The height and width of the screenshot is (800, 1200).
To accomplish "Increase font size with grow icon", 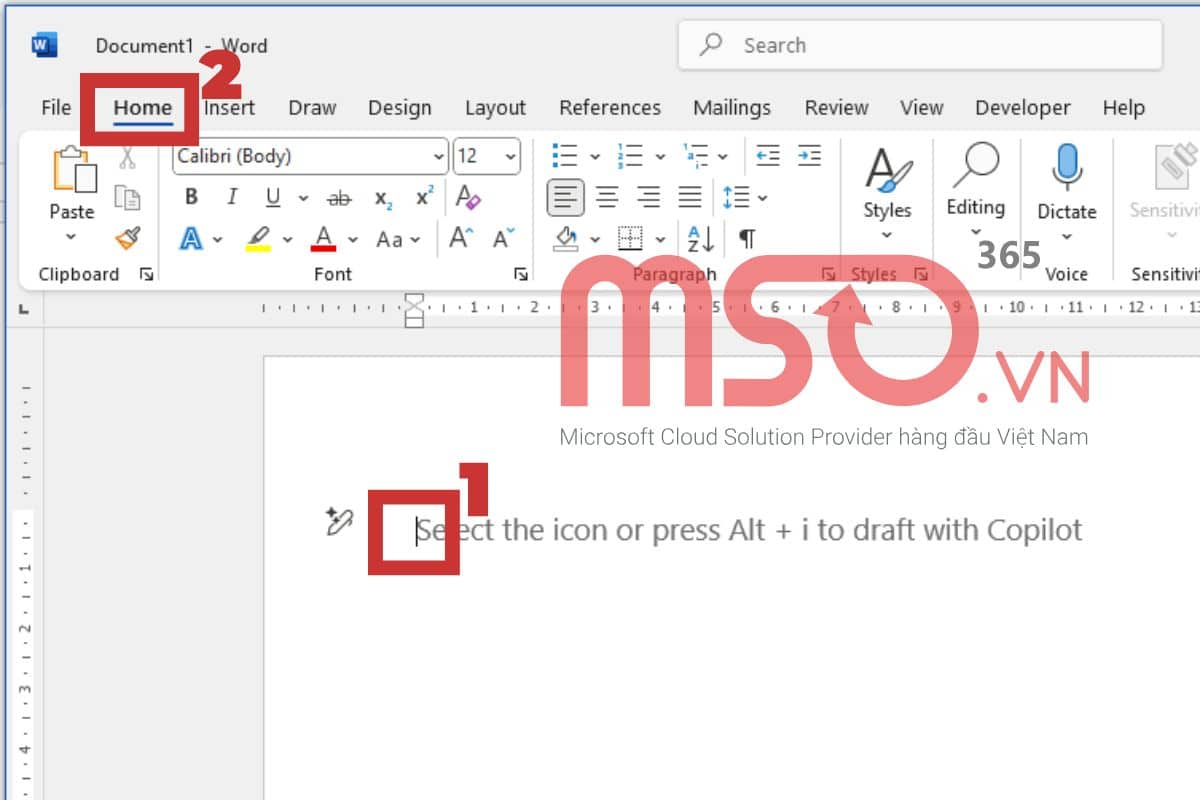I will click(460, 238).
